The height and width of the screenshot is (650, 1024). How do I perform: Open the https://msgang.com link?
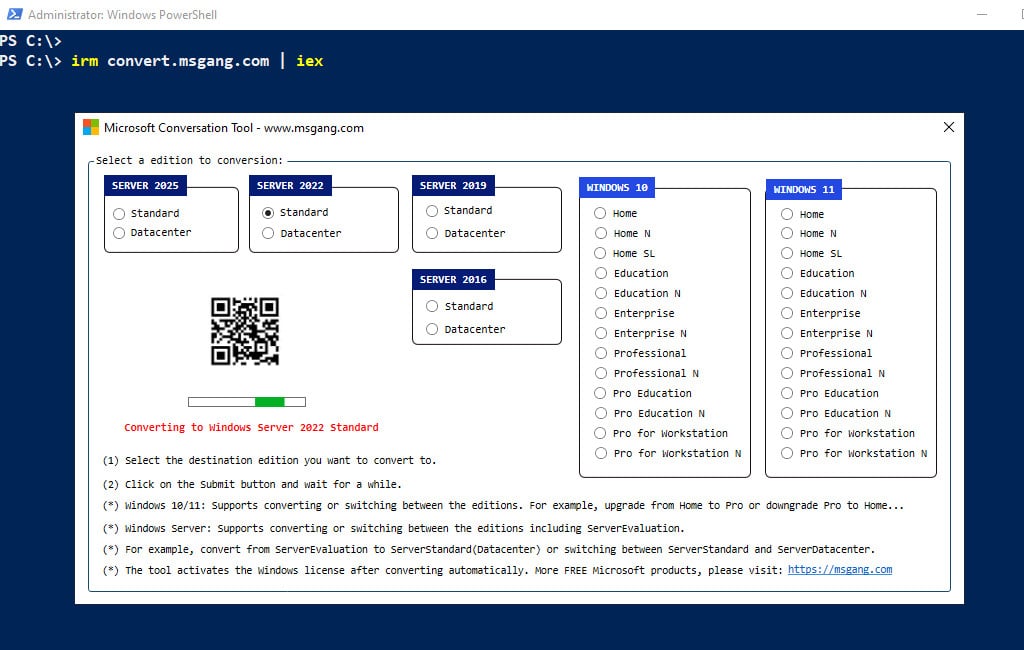[840, 570]
